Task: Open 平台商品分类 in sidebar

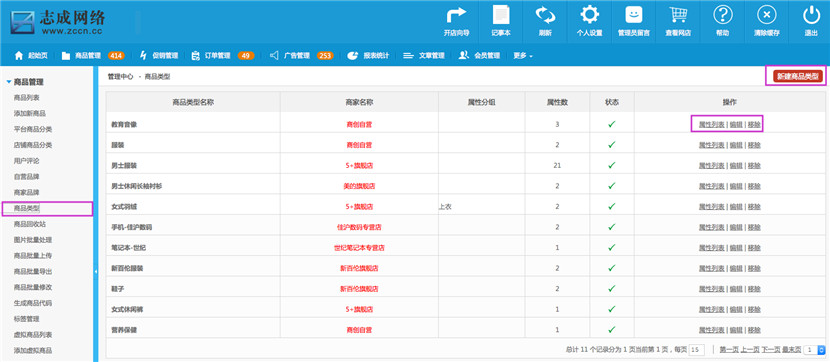Action: [33, 129]
